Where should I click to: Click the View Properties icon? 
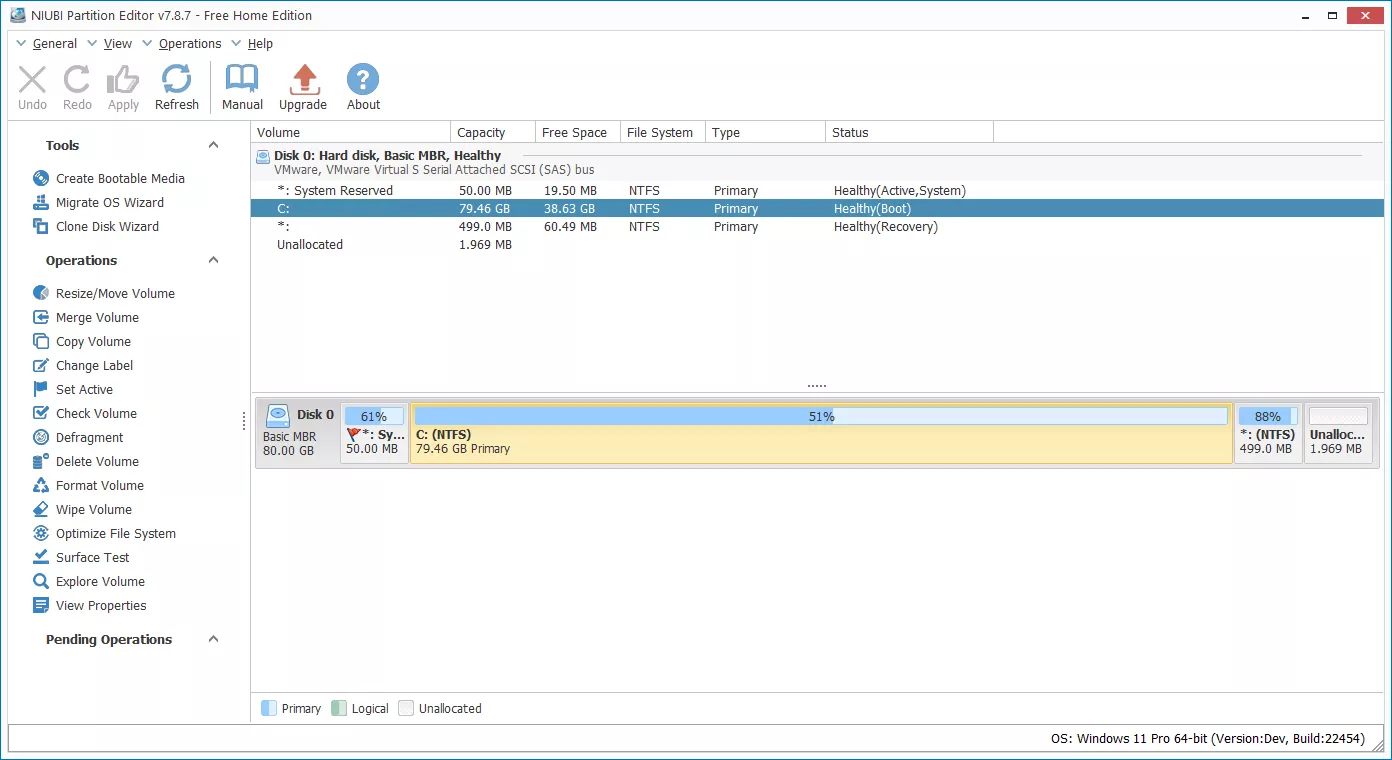41,605
